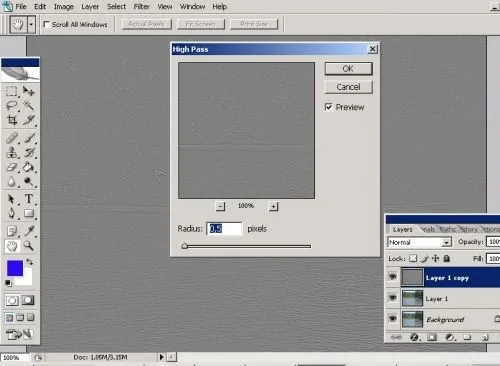Toggle lock all
The width and height of the screenshot is (500, 366).
tap(447, 258)
